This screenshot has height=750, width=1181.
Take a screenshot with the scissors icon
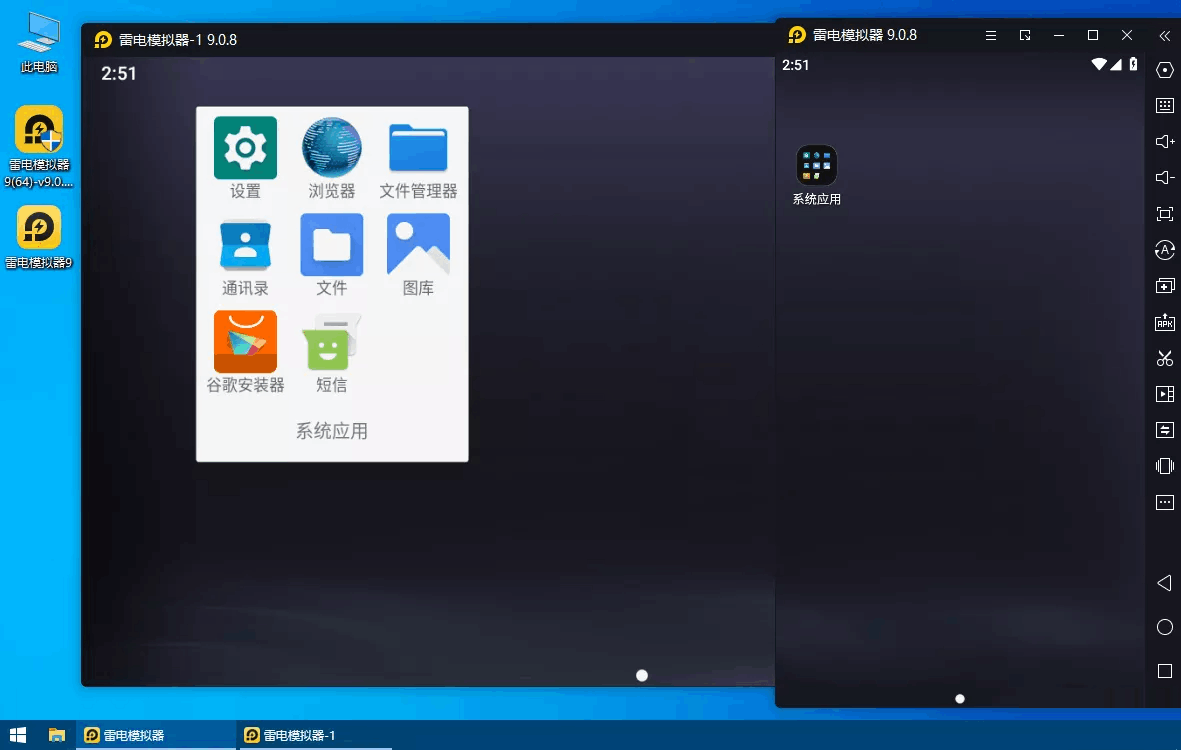coord(1164,357)
